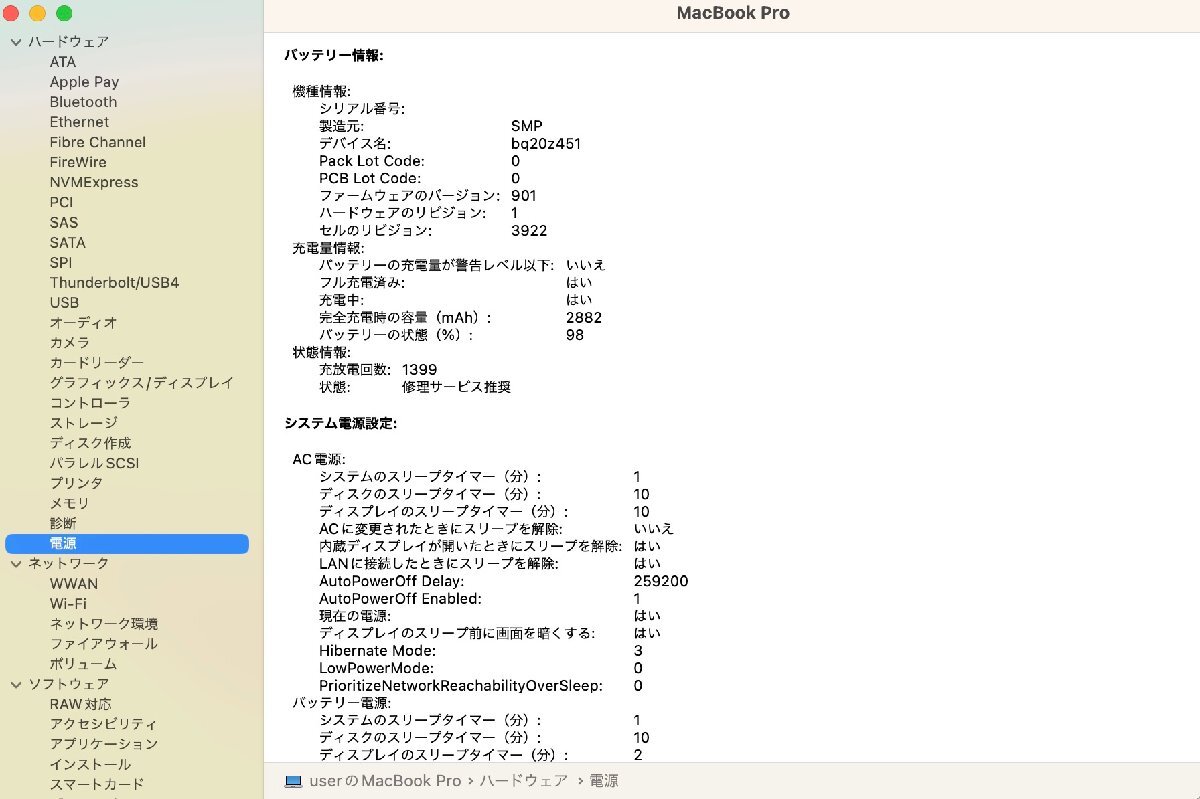Click the yellow minimize window button

point(37,13)
